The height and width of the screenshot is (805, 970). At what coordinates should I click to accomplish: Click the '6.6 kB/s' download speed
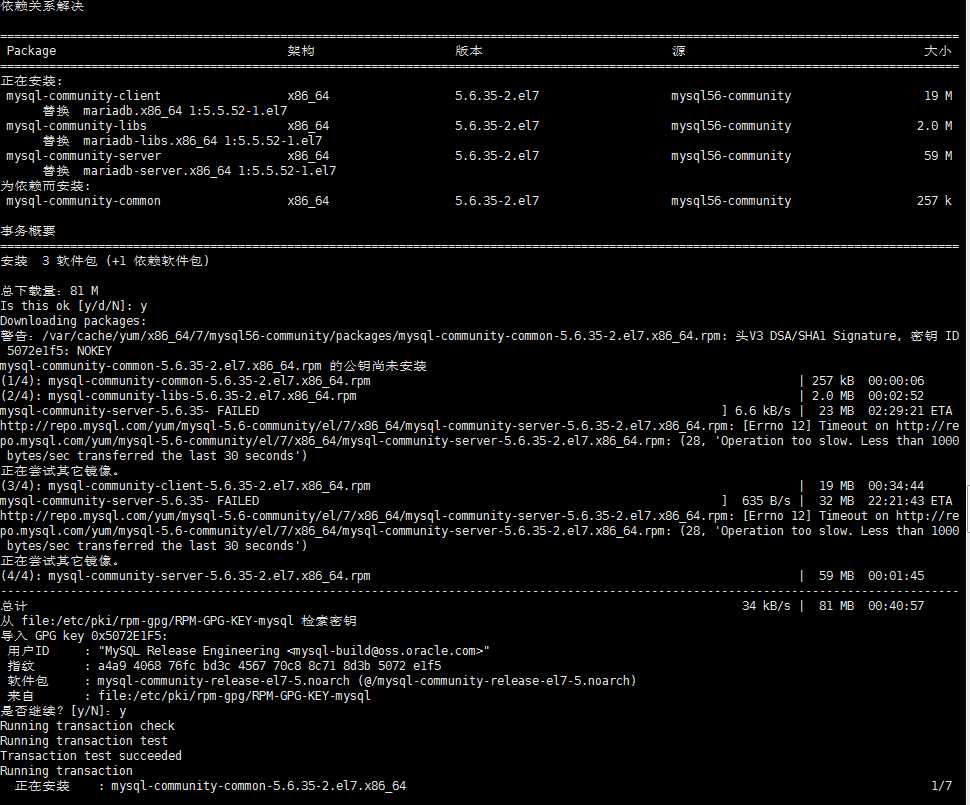click(x=762, y=411)
